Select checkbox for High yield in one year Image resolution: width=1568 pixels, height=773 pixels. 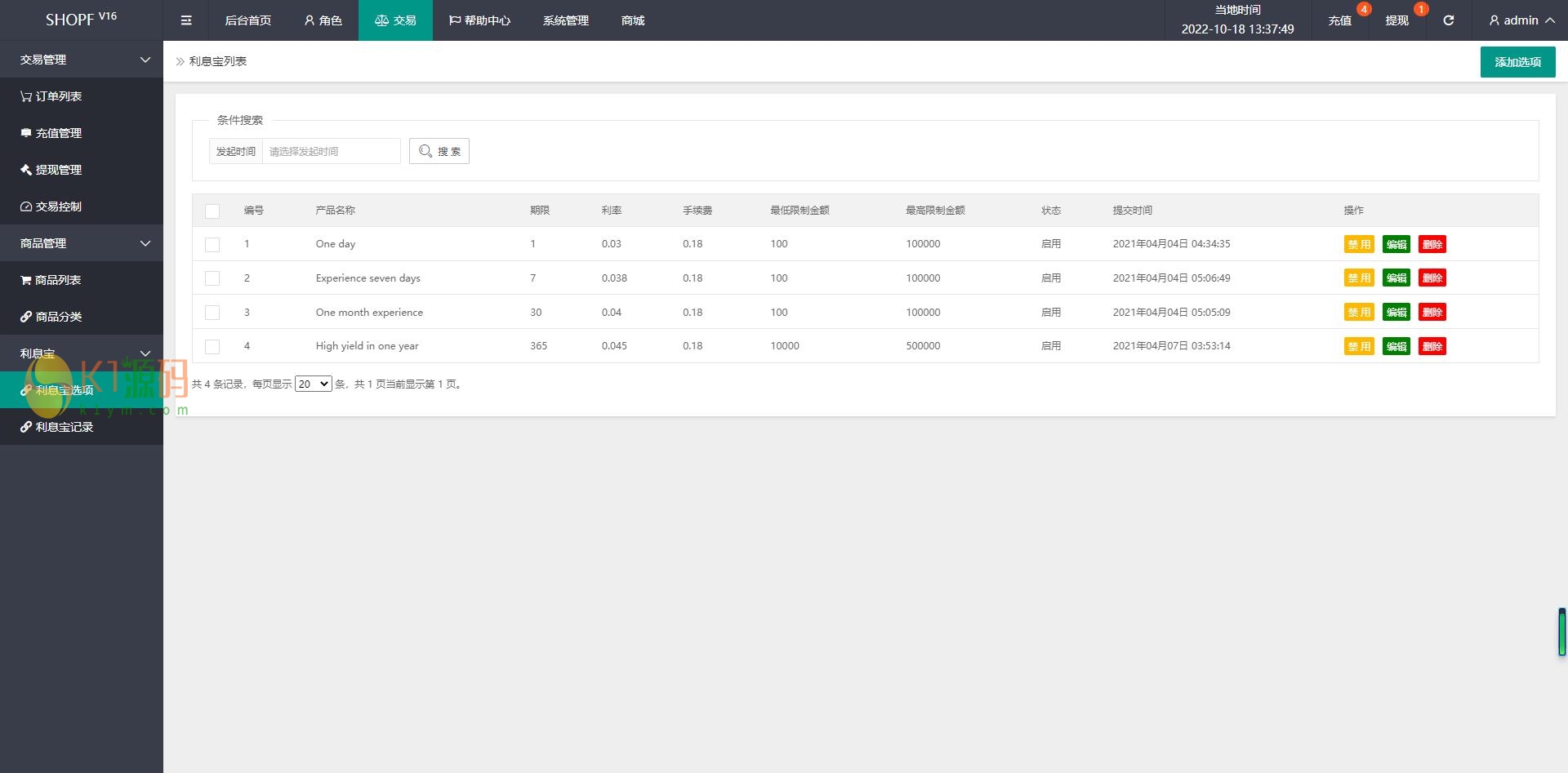tap(212, 347)
